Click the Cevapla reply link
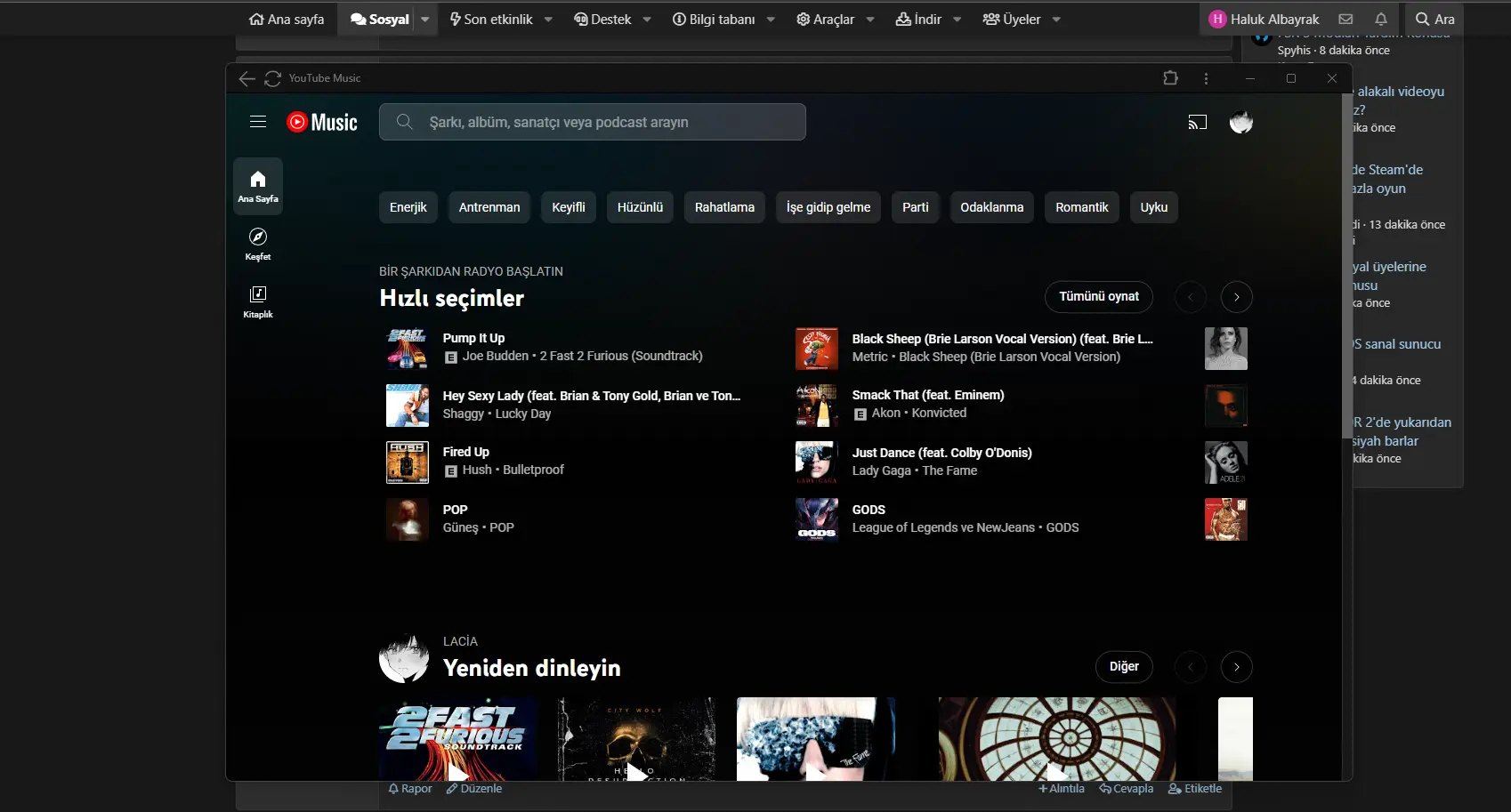1511x812 pixels. click(x=1126, y=789)
